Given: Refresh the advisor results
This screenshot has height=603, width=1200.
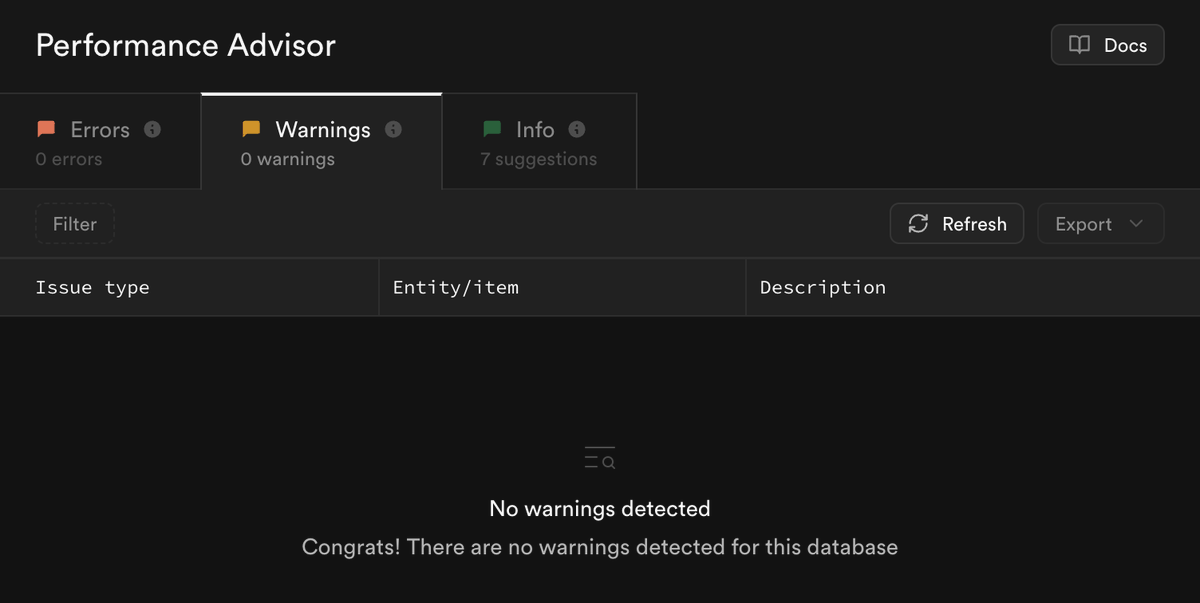Looking at the screenshot, I should (956, 224).
